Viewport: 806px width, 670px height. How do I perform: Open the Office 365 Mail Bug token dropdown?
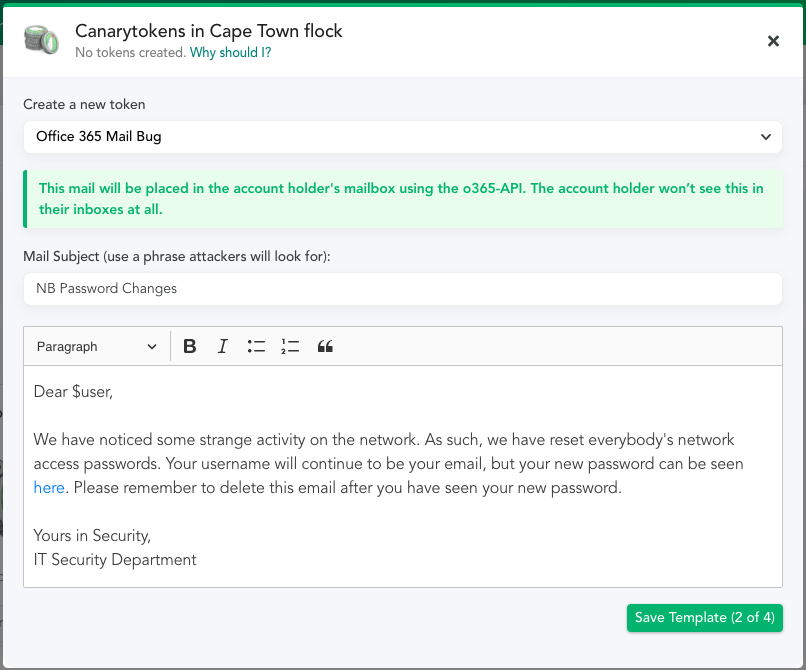(403, 137)
